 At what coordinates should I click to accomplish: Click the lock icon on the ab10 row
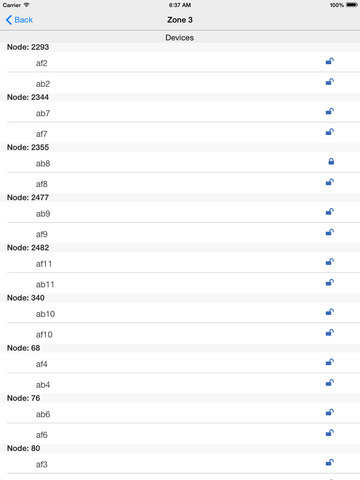330,312
